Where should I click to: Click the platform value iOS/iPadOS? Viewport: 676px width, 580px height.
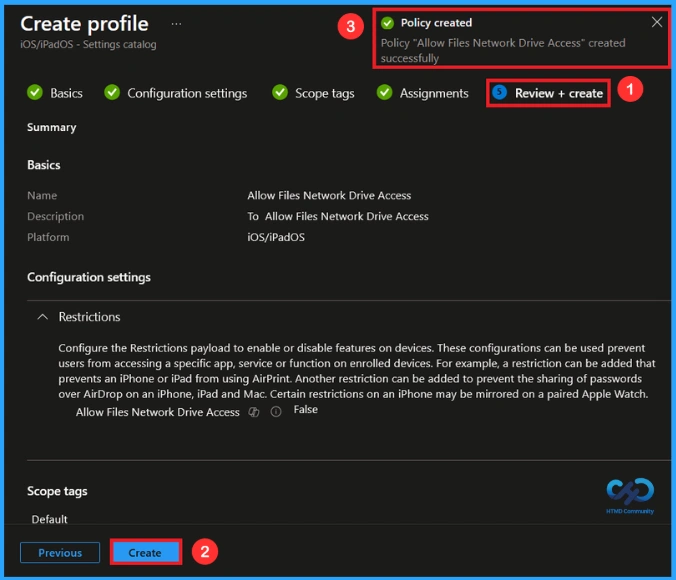click(x=276, y=237)
